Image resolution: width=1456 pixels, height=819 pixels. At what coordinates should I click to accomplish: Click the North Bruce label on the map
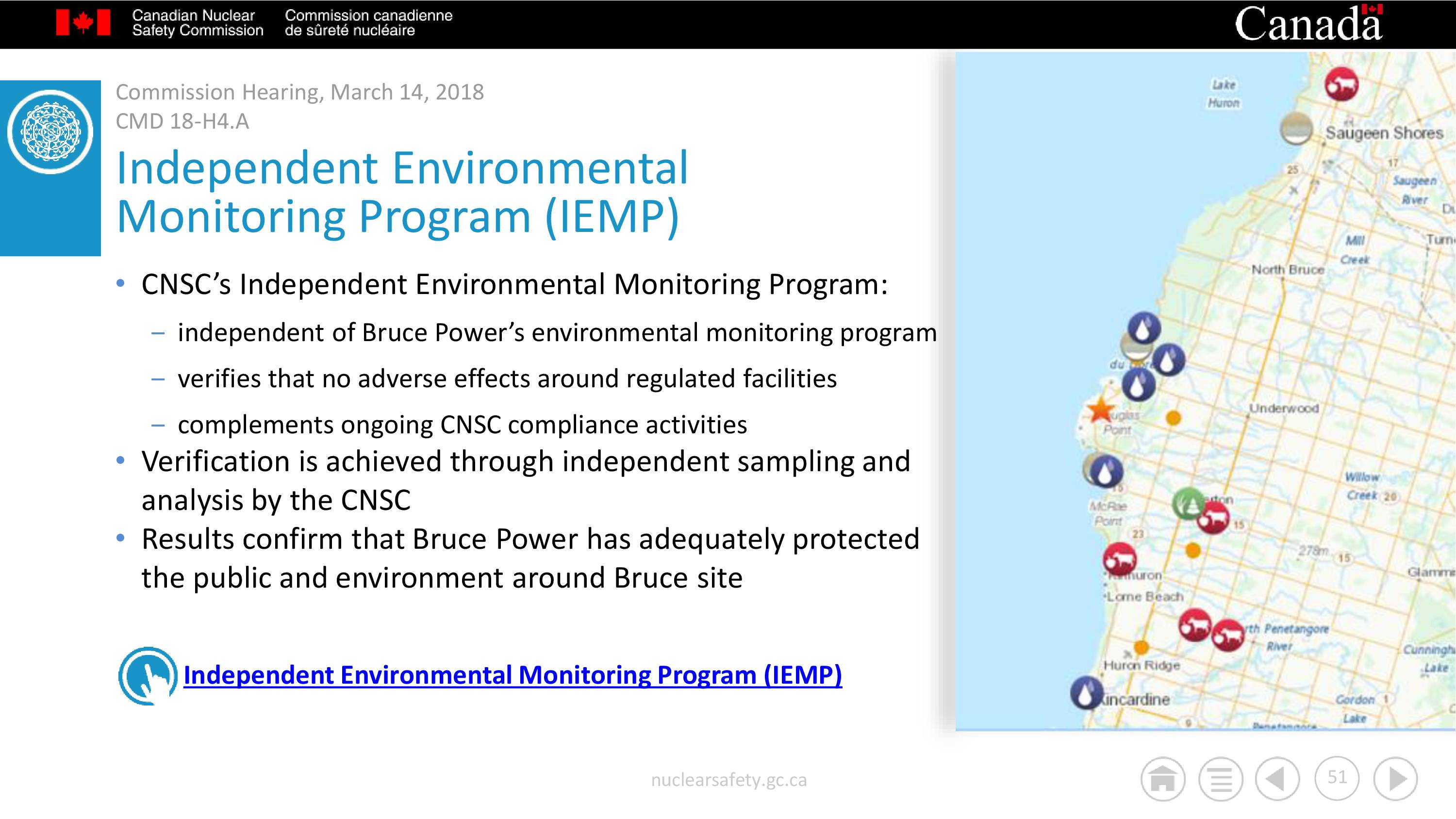pos(1288,270)
